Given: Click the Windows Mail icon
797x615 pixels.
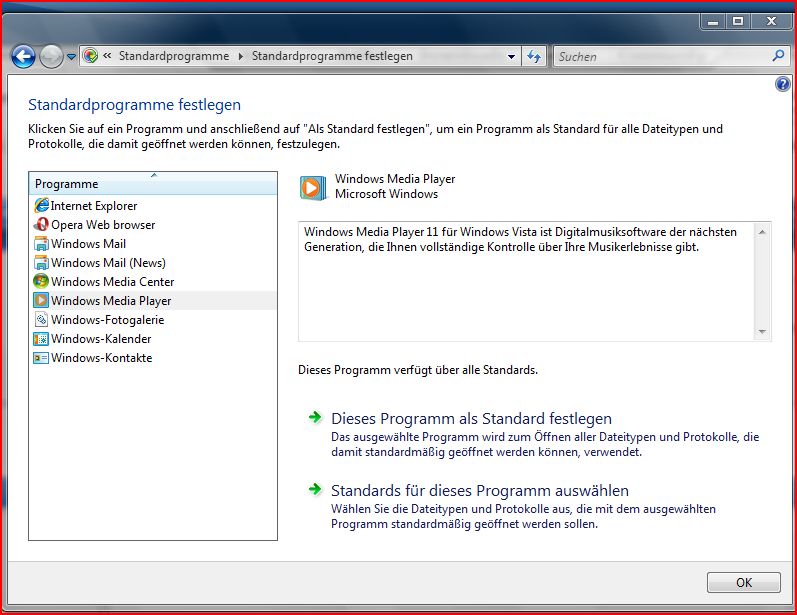Looking at the screenshot, I should point(41,243).
